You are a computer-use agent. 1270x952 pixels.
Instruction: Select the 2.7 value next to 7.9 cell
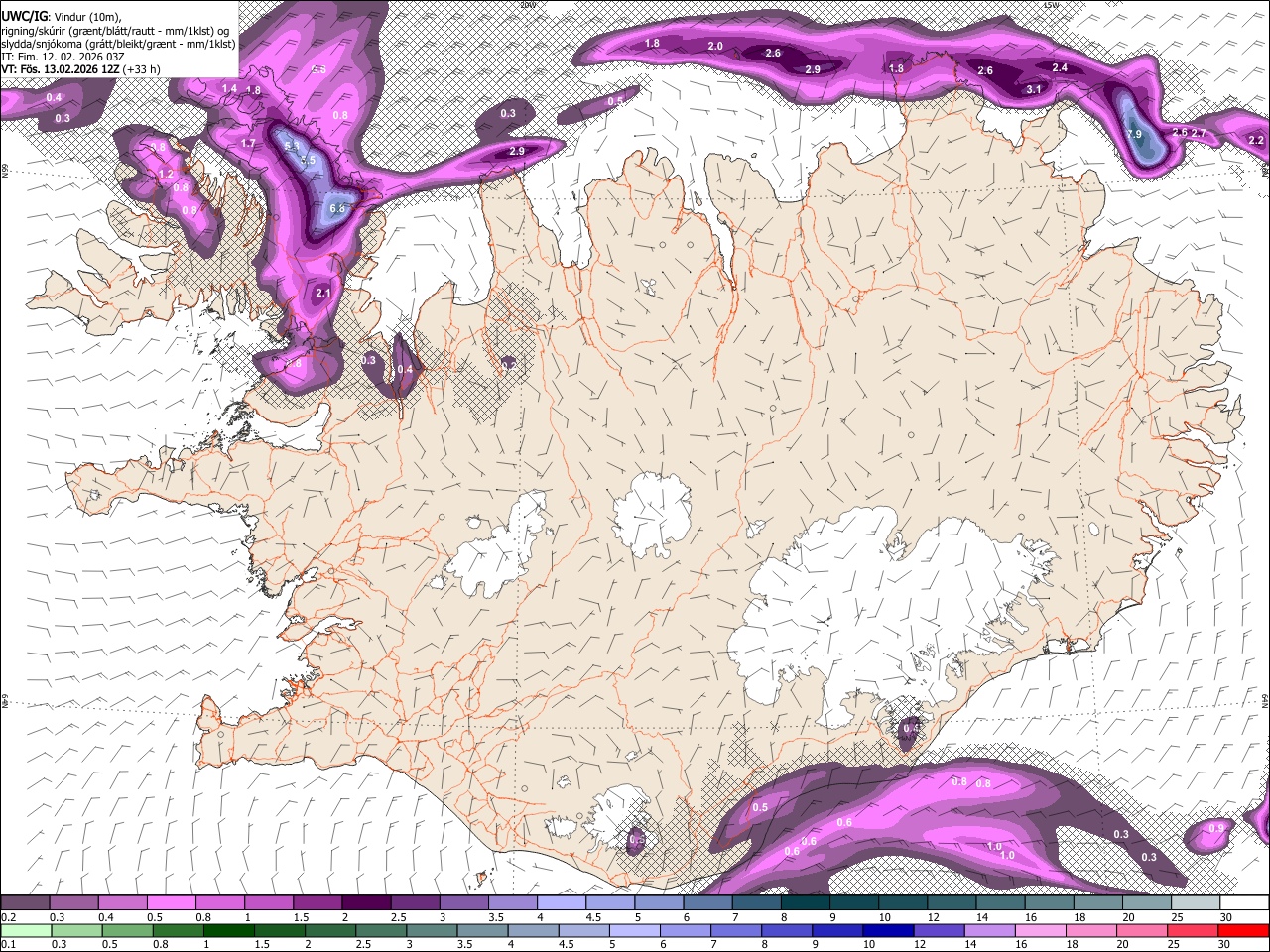pyautogui.click(x=1199, y=133)
